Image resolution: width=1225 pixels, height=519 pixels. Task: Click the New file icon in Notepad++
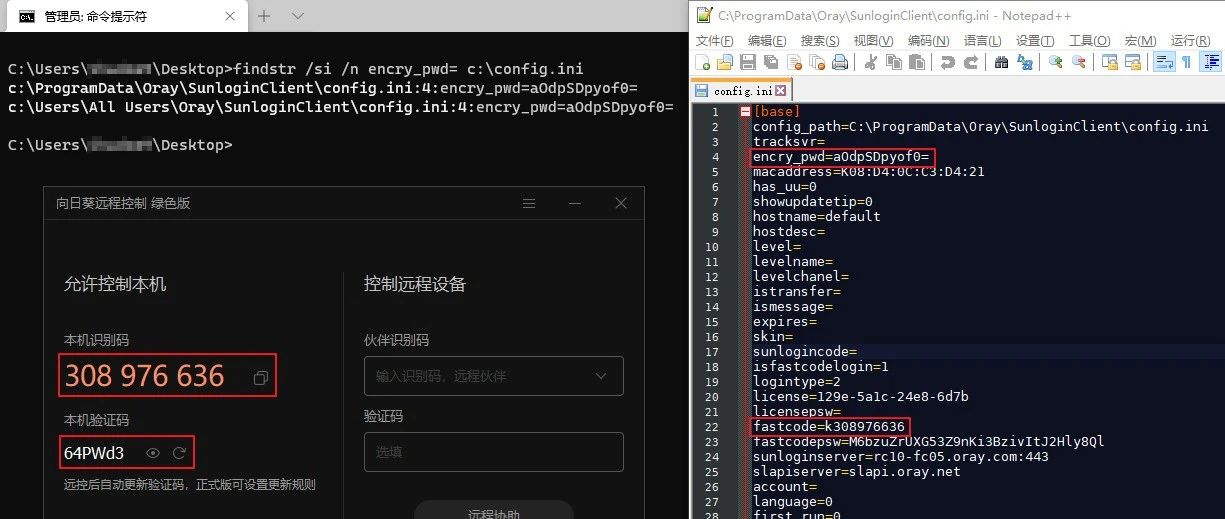click(x=703, y=62)
